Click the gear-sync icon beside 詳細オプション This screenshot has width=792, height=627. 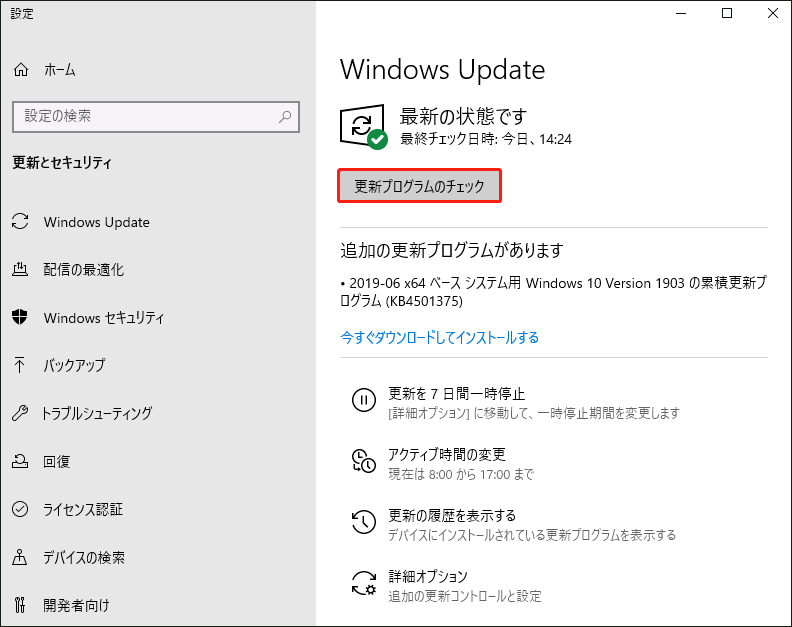[x=364, y=583]
